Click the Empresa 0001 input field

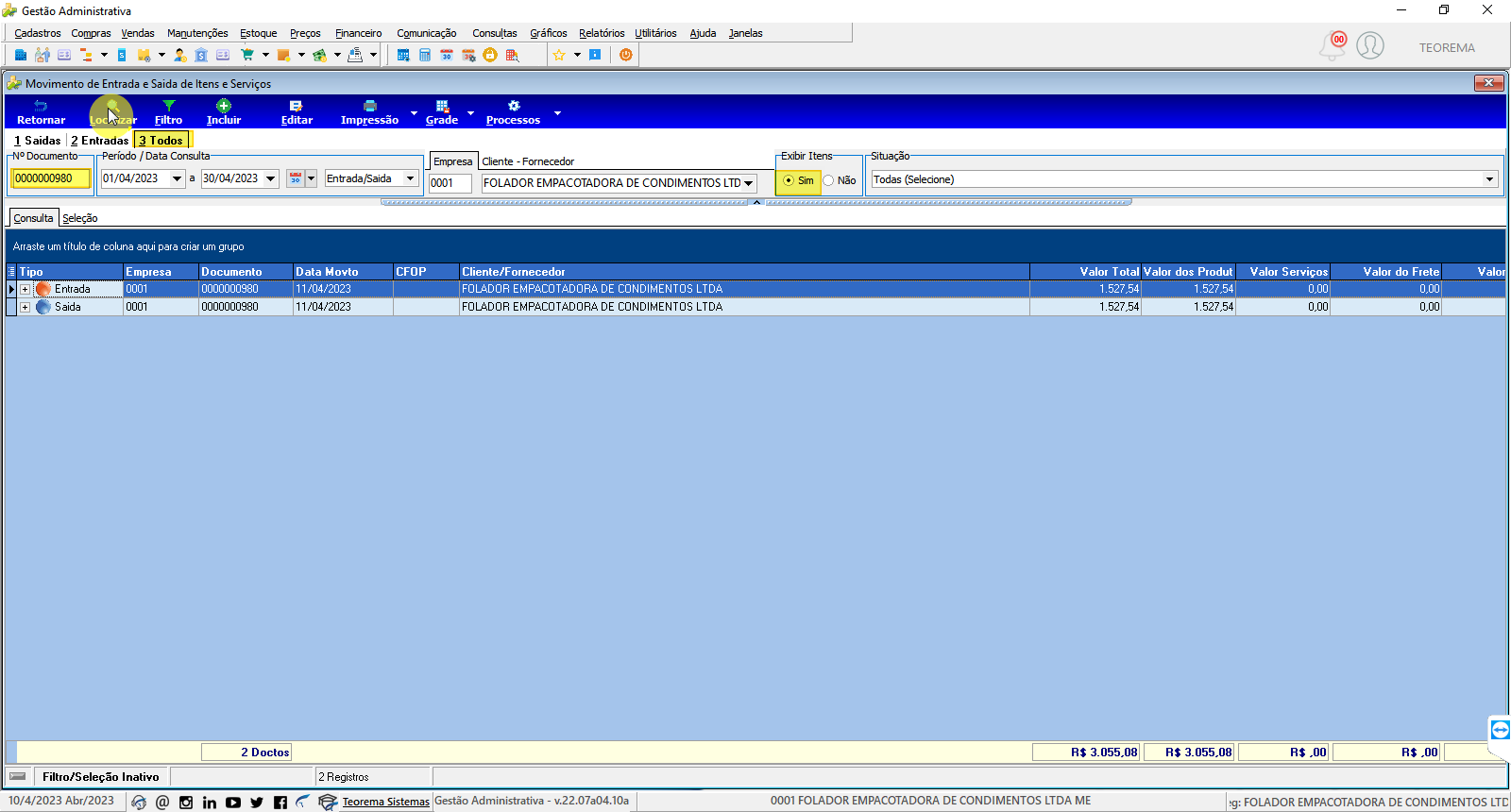450,183
